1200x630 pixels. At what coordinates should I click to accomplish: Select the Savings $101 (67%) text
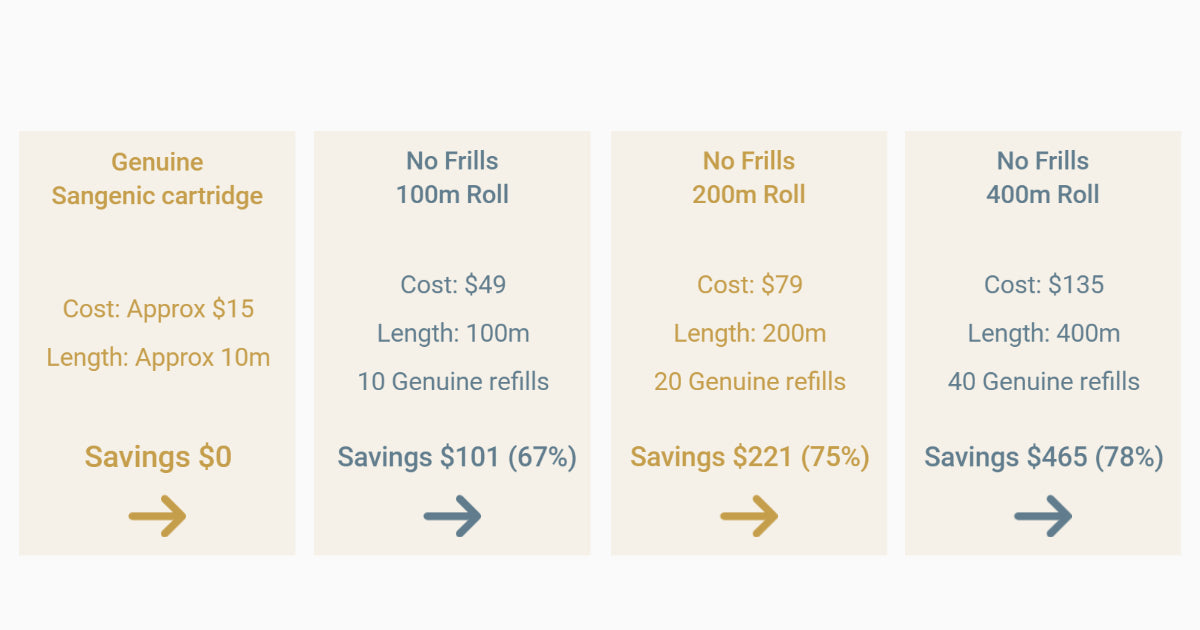click(457, 457)
